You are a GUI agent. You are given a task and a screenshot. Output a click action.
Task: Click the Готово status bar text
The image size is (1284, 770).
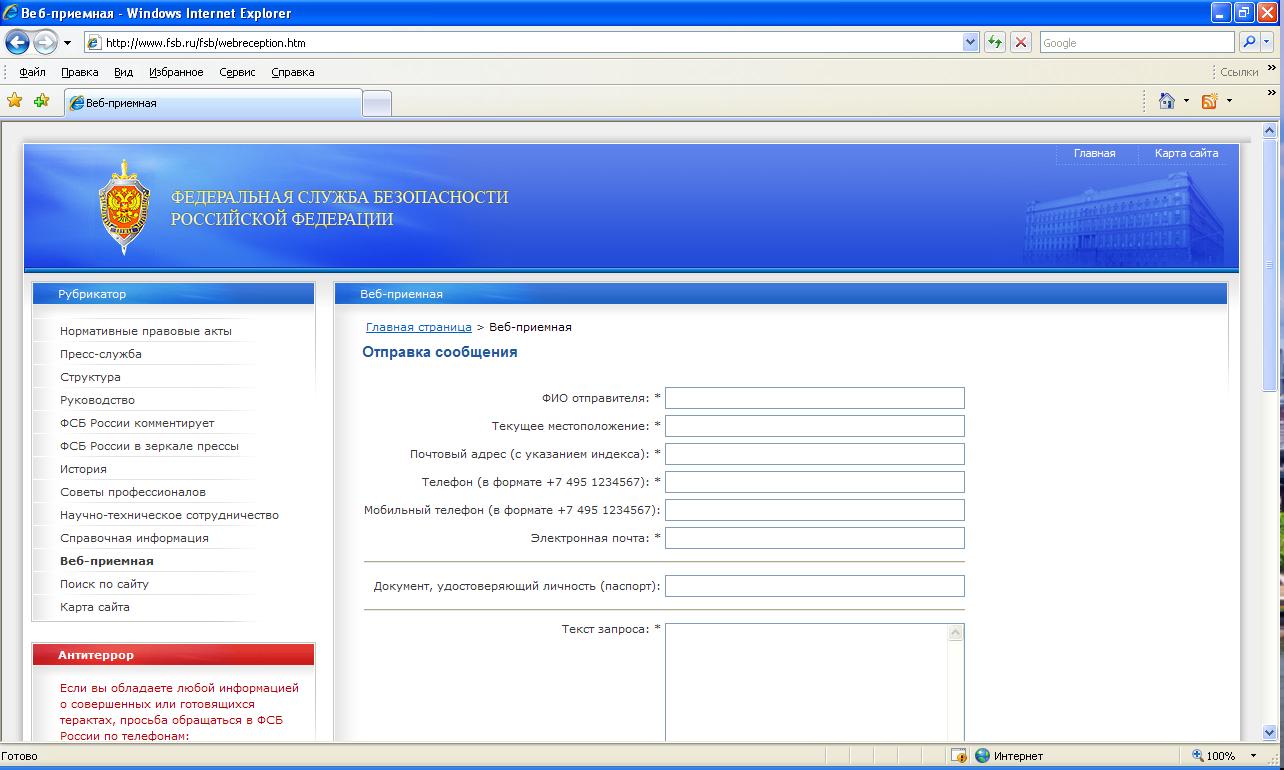pos(19,756)
